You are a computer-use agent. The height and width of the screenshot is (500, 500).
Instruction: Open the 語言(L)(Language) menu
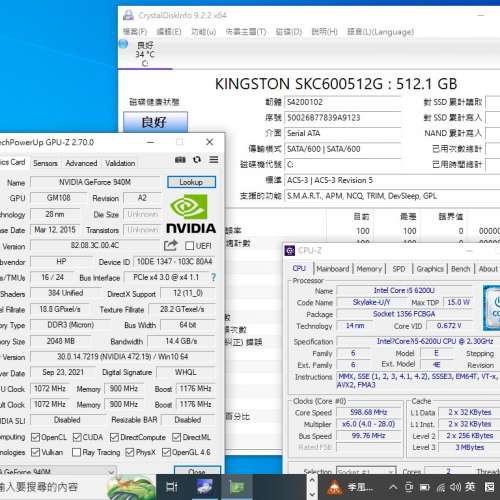click(381, 32)
